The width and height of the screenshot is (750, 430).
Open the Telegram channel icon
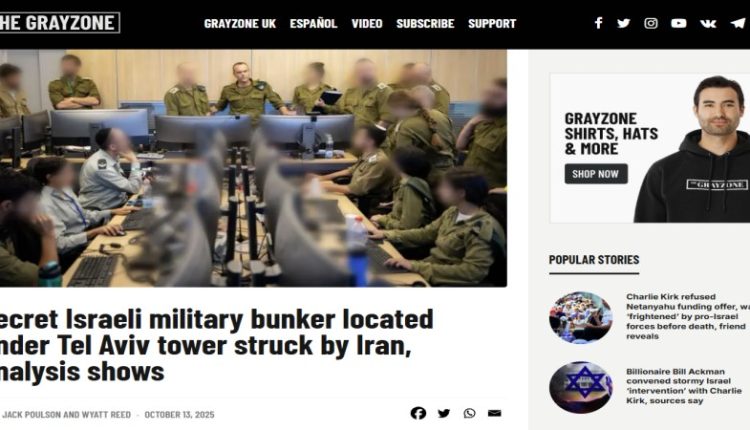tap(738, 23)
